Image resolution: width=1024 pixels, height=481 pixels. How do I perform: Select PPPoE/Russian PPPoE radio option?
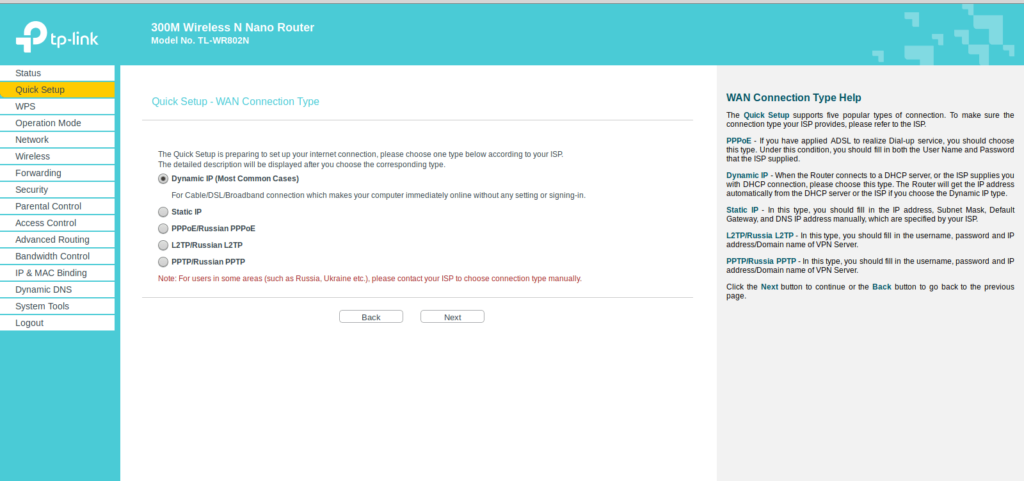pyautogui.click(x=163, y=229)
